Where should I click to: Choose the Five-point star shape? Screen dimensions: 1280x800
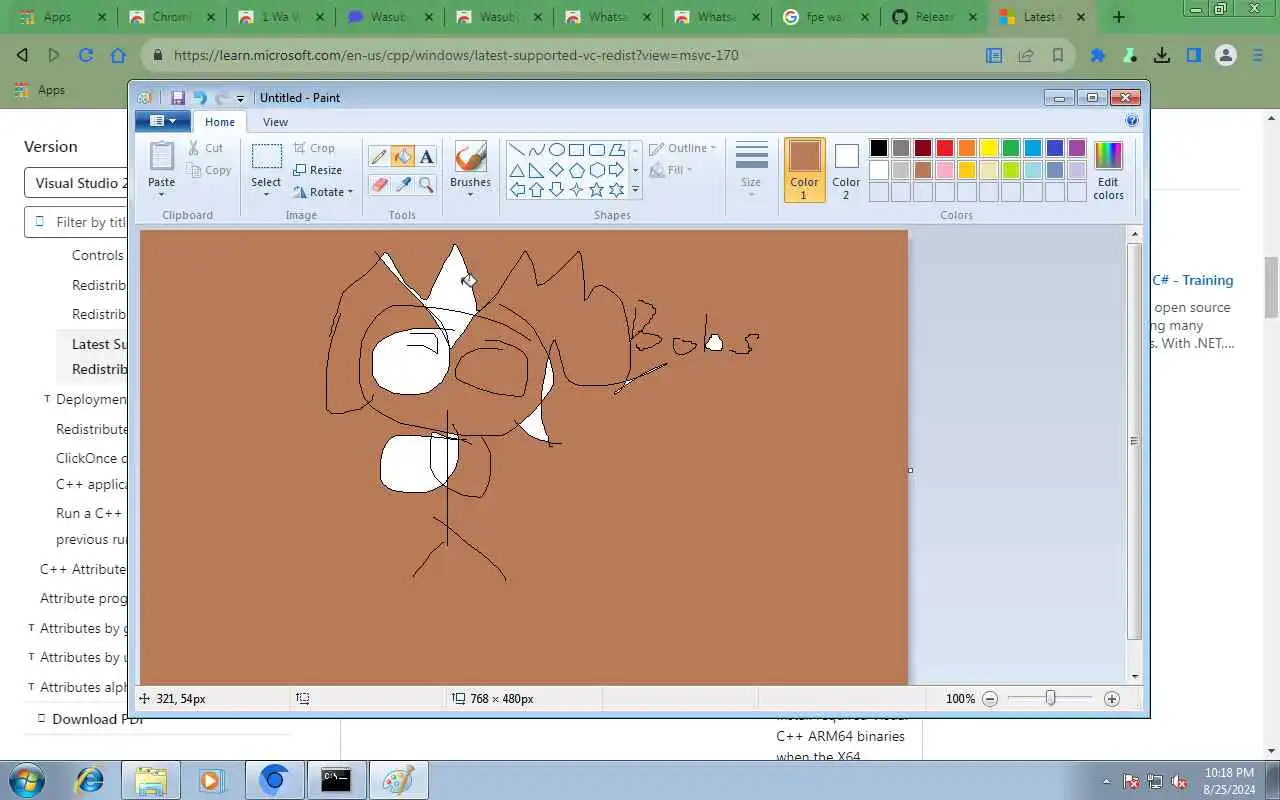click(597, 189)
